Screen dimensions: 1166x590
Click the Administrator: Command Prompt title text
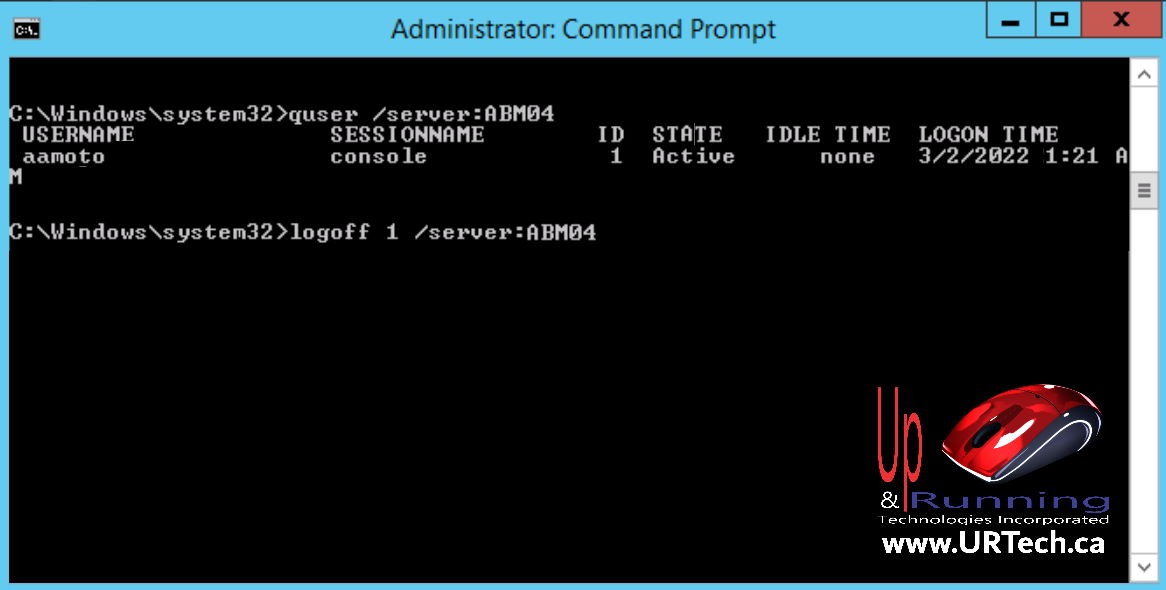583,30
